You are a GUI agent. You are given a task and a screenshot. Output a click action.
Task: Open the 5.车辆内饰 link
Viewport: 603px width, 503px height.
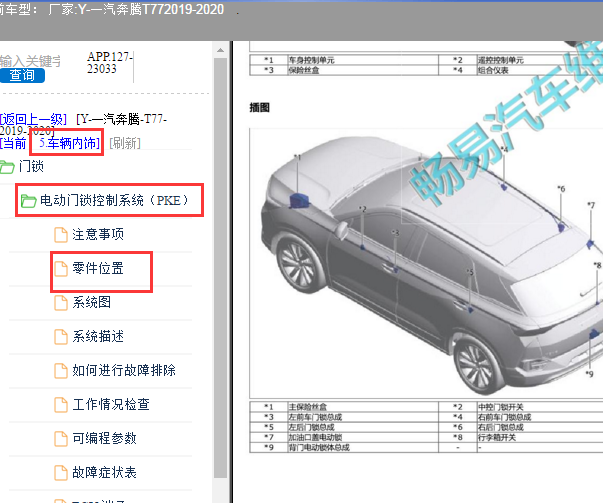pyautogui.click(x=69, y=143)
